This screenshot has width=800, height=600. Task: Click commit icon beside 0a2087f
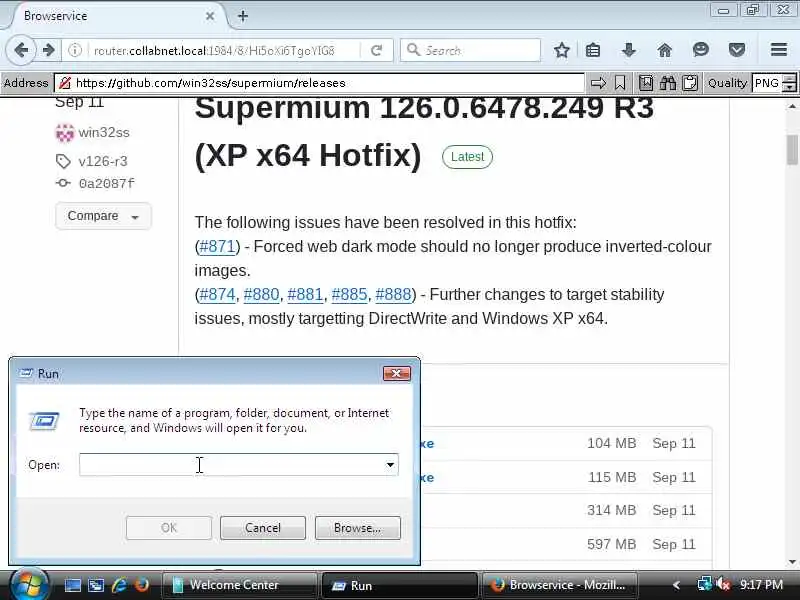point(63,183)
